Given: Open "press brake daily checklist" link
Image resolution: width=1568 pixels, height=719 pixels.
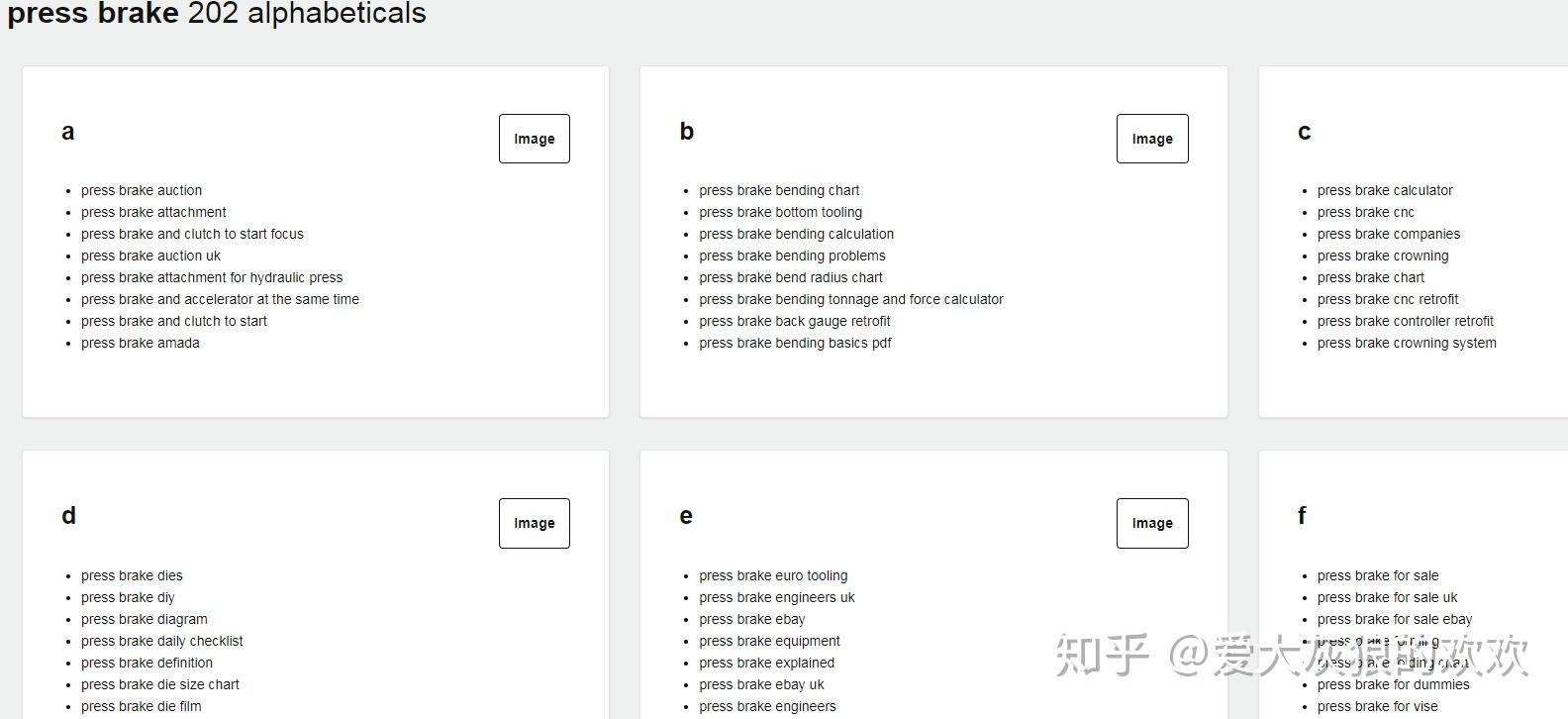Looking at the screenshot, I should pyautogui.click(x=162, y=641).
